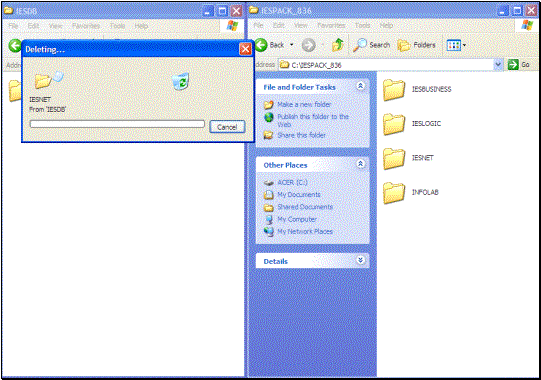Click Windows flag logo in IESPACK_836 window
The height and width of the screenshot is (380, 541).
click(527, 25)
